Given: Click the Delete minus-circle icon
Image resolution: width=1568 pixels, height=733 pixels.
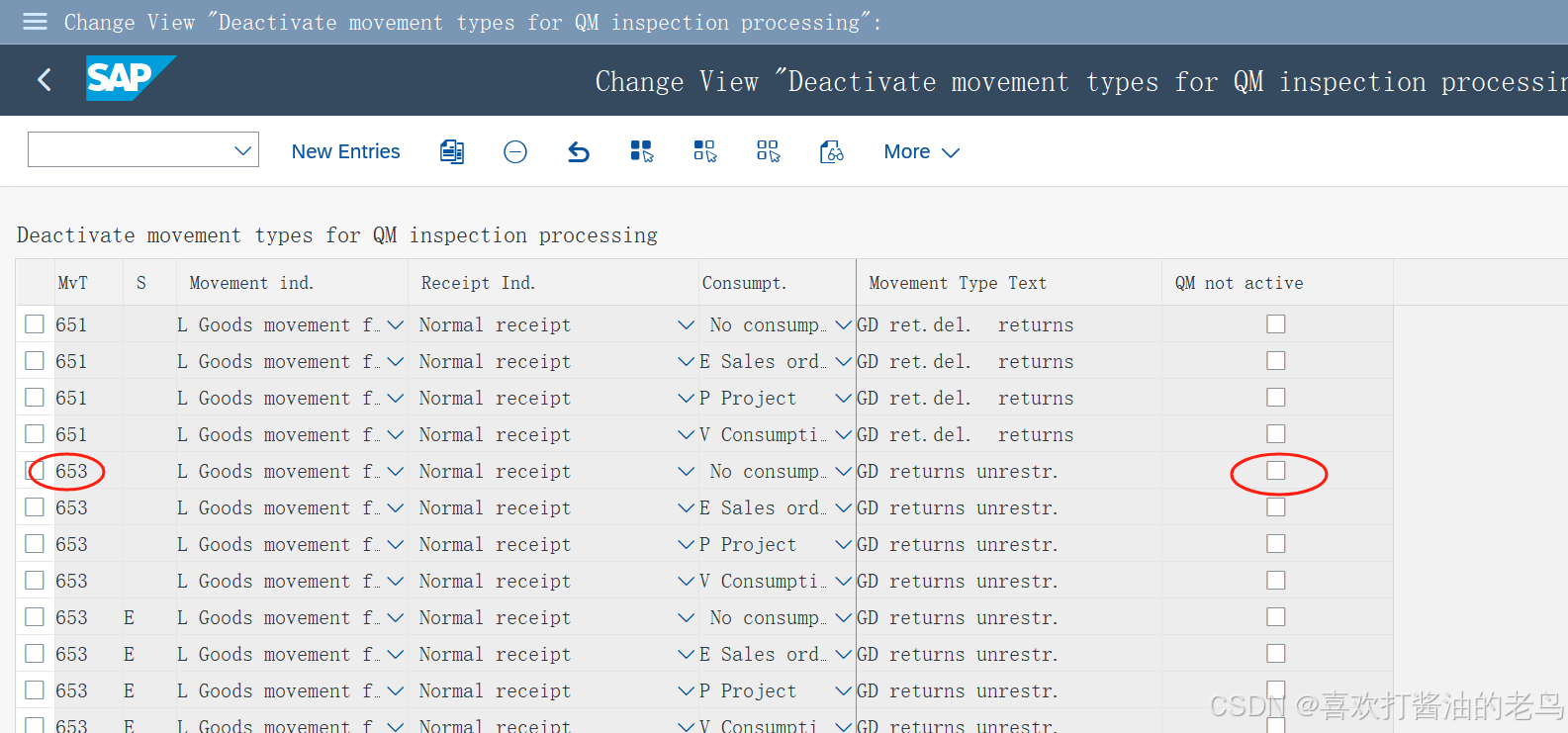Looking at the screenshot, I should (x=515, y=151).
